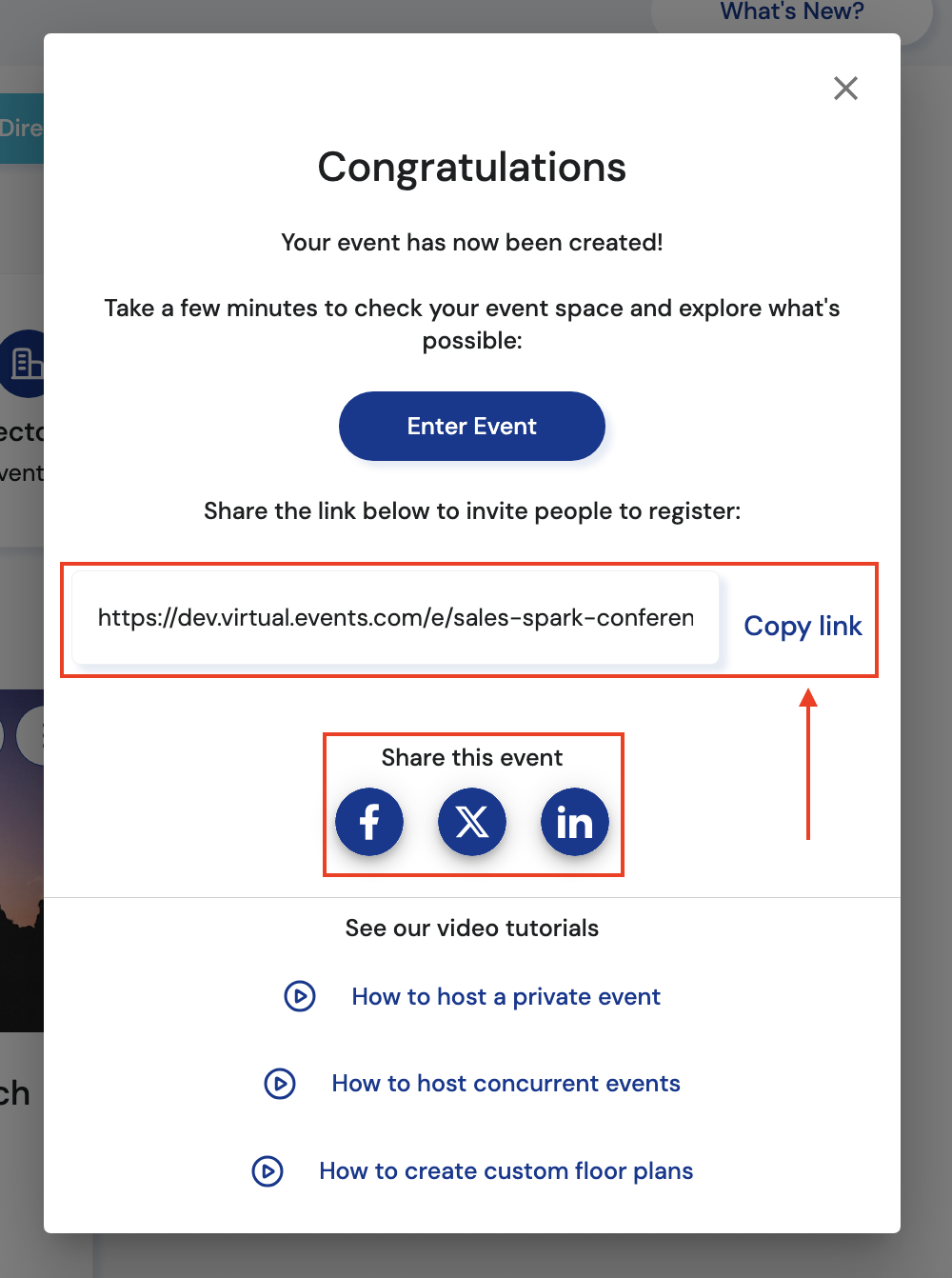Viewport: 952px width, 1278px height.
Task: Click the building icon behind the dialog
Action: click(24, 364)
